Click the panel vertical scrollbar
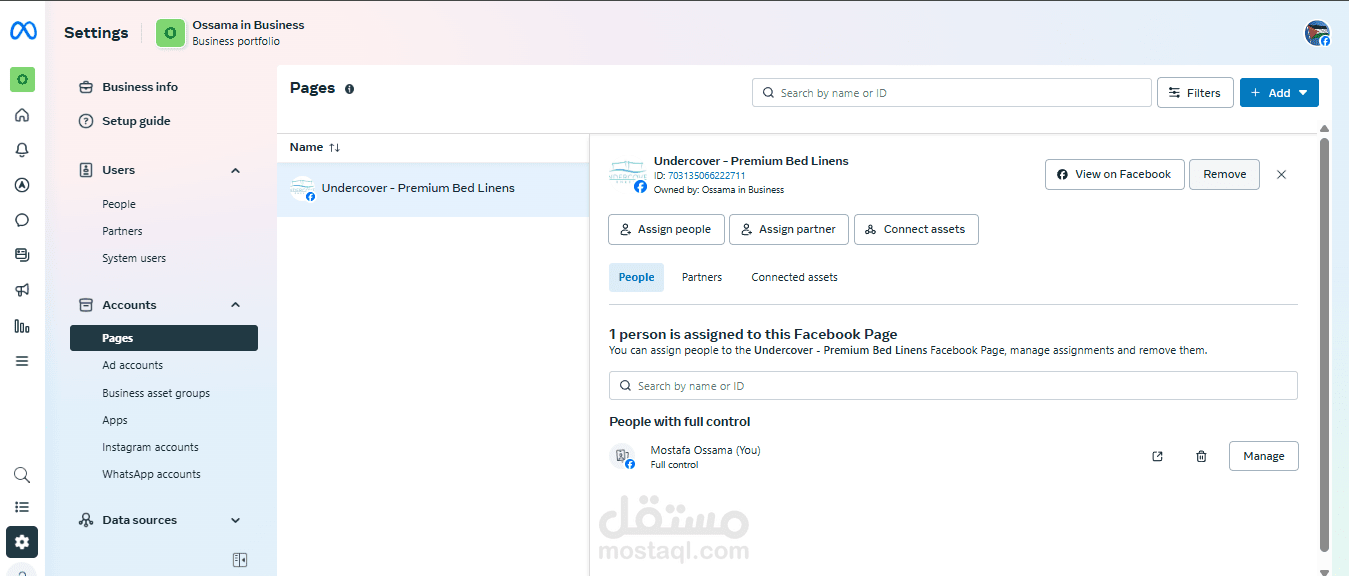 point(1325,345)
